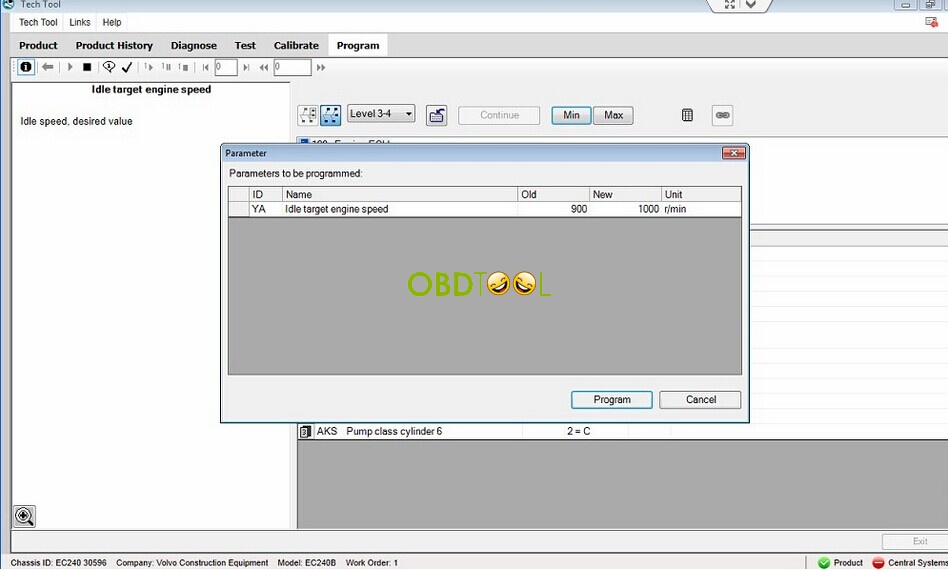
Task: Click the read-back icon next to Level dropdown
Action: 436,115
